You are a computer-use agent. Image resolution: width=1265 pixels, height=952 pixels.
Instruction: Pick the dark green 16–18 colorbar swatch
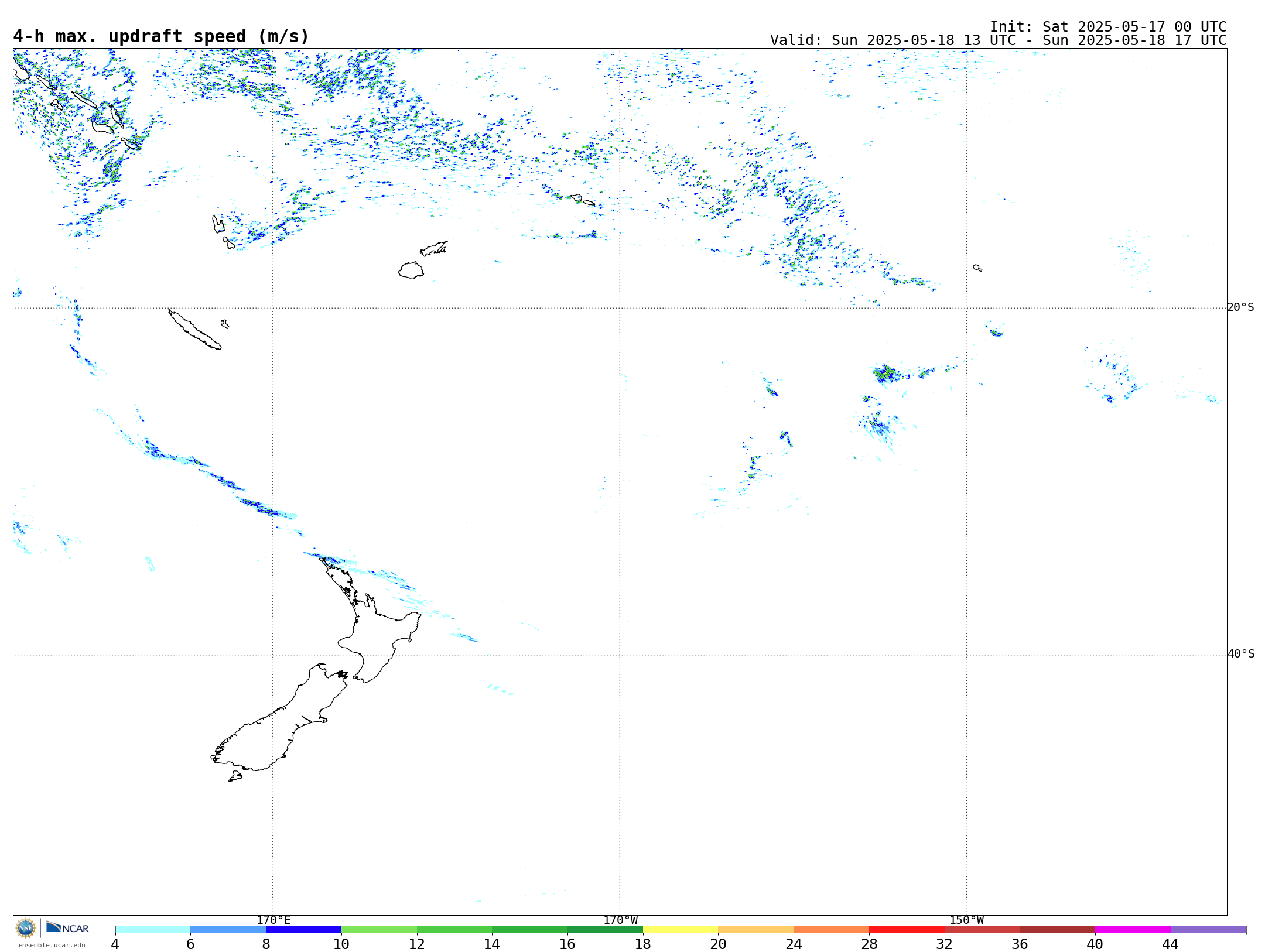point(605,929)
